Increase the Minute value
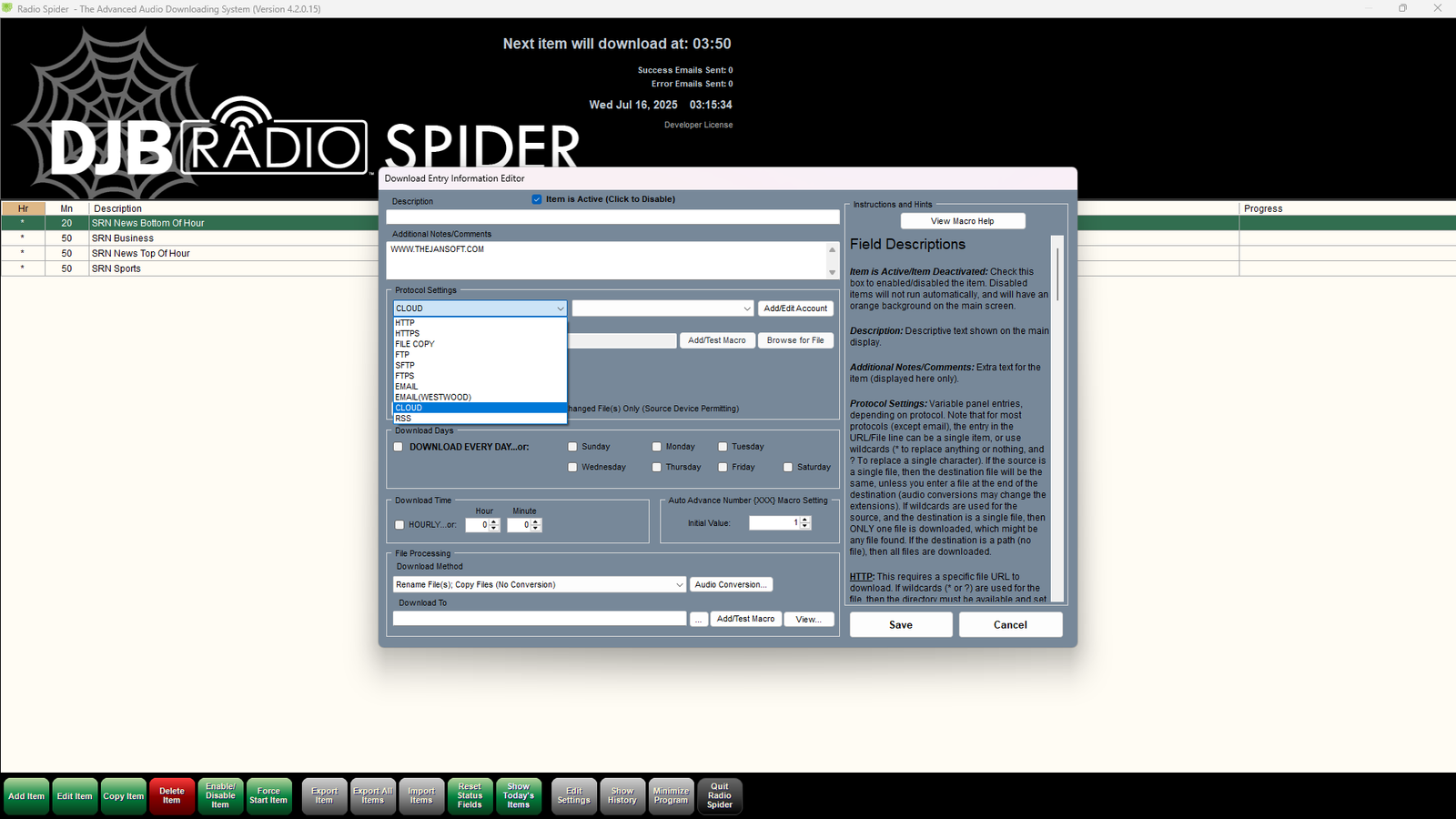Image resolution: width=1456 pixels, height=819 pixels. (x=536, y=521)
